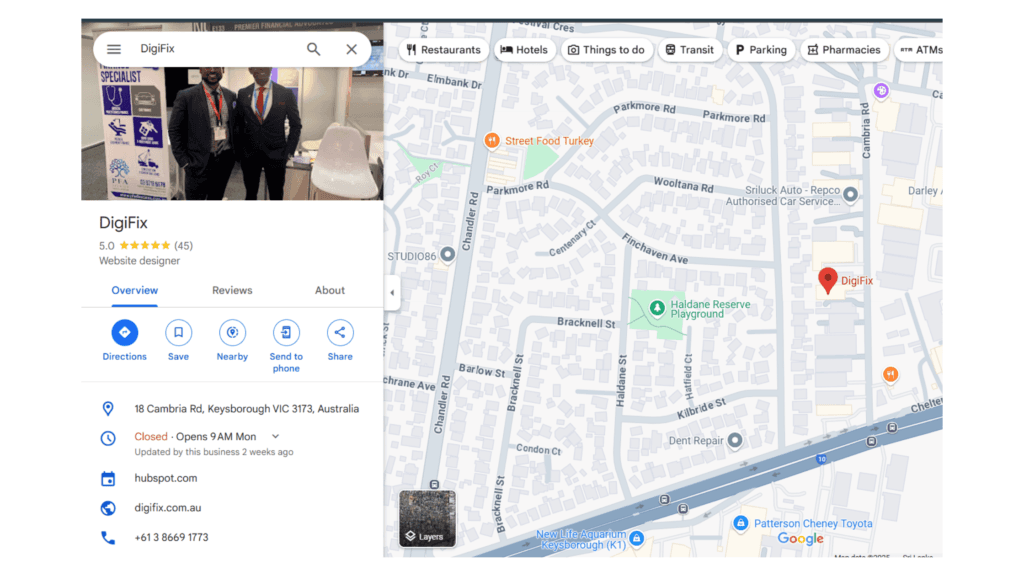Click into the DigiFix search field
This screenshot has width=1024, height=576.
pyautogui.click(x=216, y=49)
